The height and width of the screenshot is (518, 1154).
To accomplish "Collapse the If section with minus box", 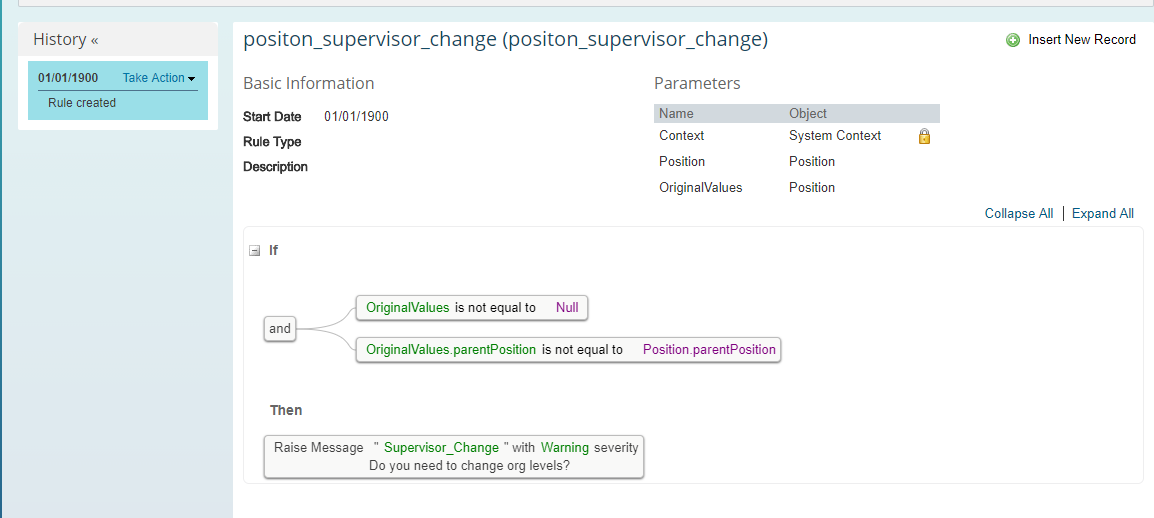I will pos(255,251).
